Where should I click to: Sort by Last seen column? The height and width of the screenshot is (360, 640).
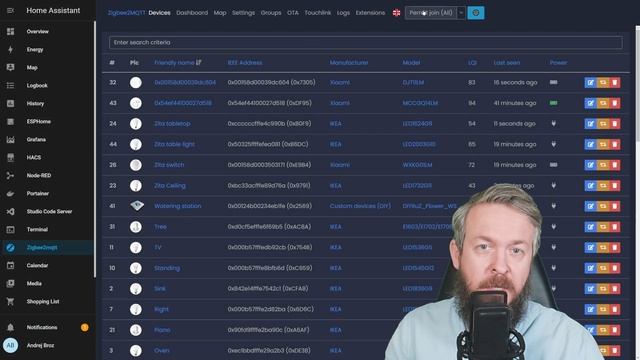click(507, 62)
